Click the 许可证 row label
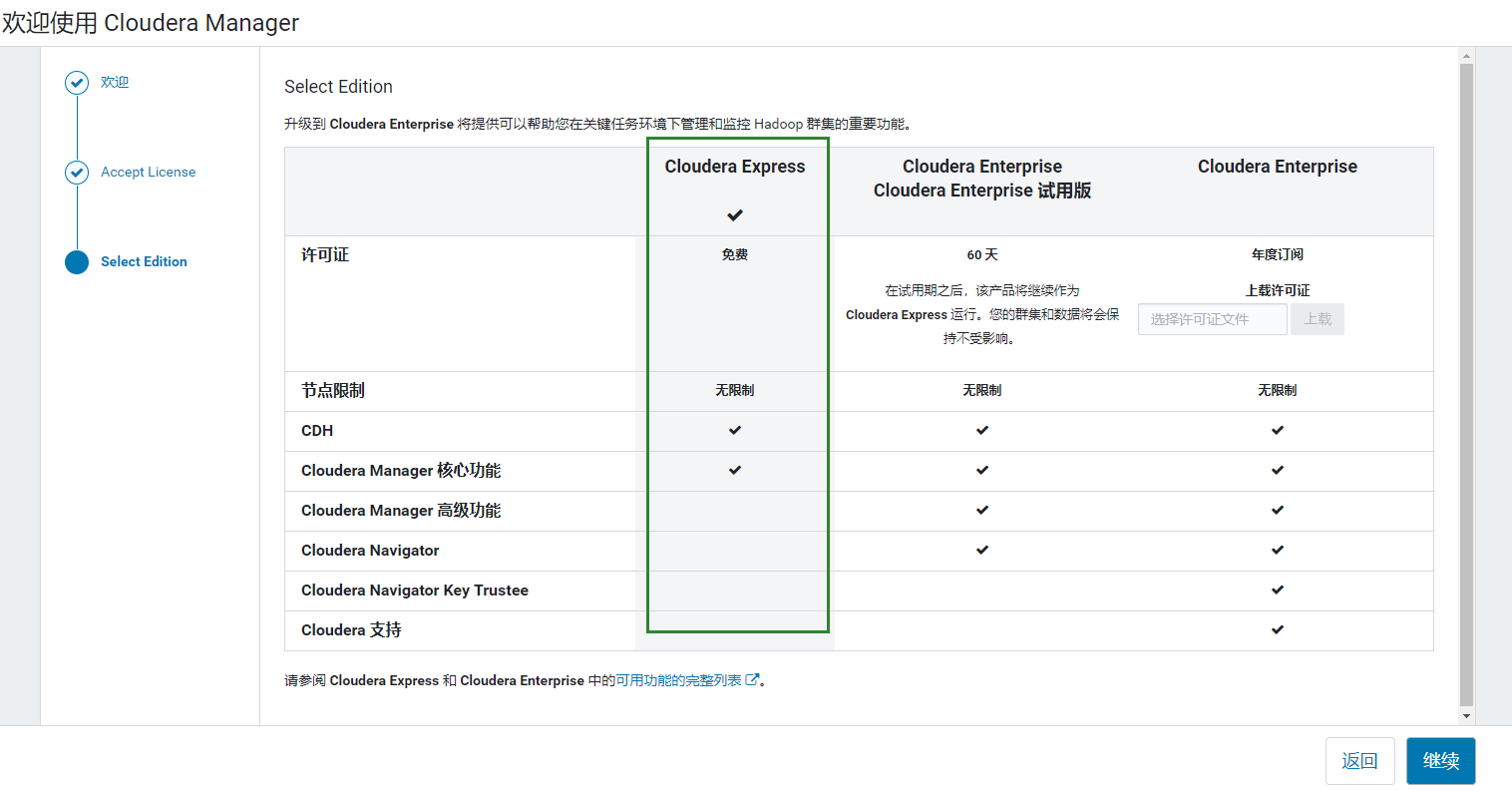Viewport: 1512px width, 791px height. tap(325, 254)
